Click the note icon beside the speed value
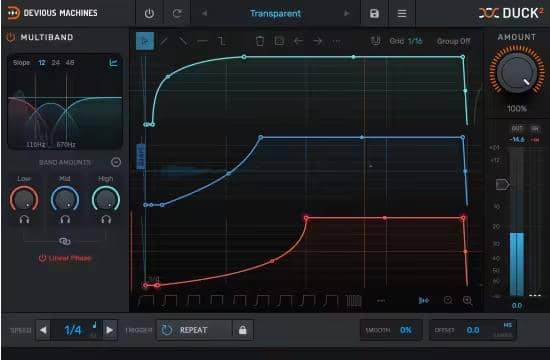The height and width of the screenshot is (360, 550). pos(94,325)
